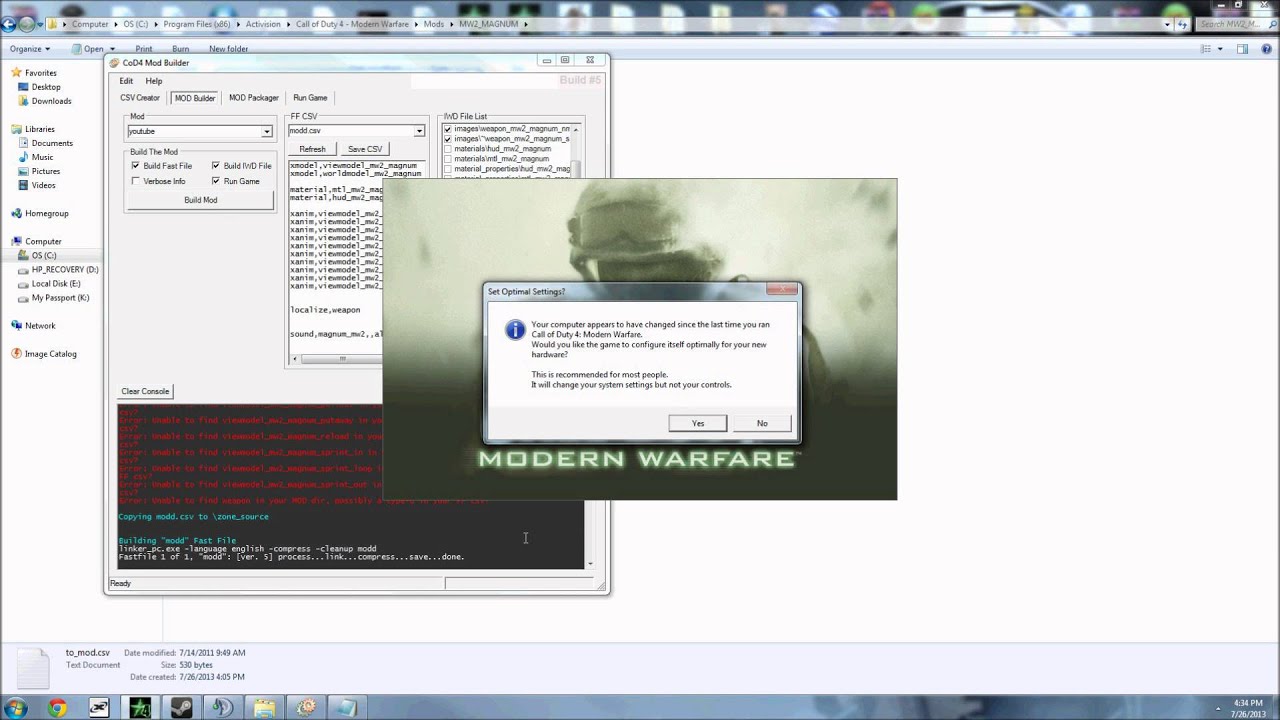Open the Help menu in Mod Builder

click(153, 81)
